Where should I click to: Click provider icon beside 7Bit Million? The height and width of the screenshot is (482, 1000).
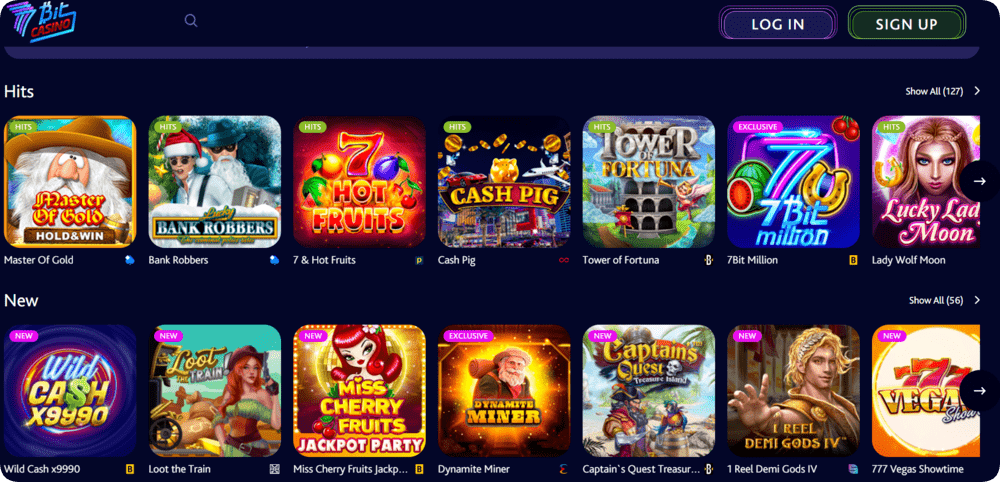tap(853, 260)
